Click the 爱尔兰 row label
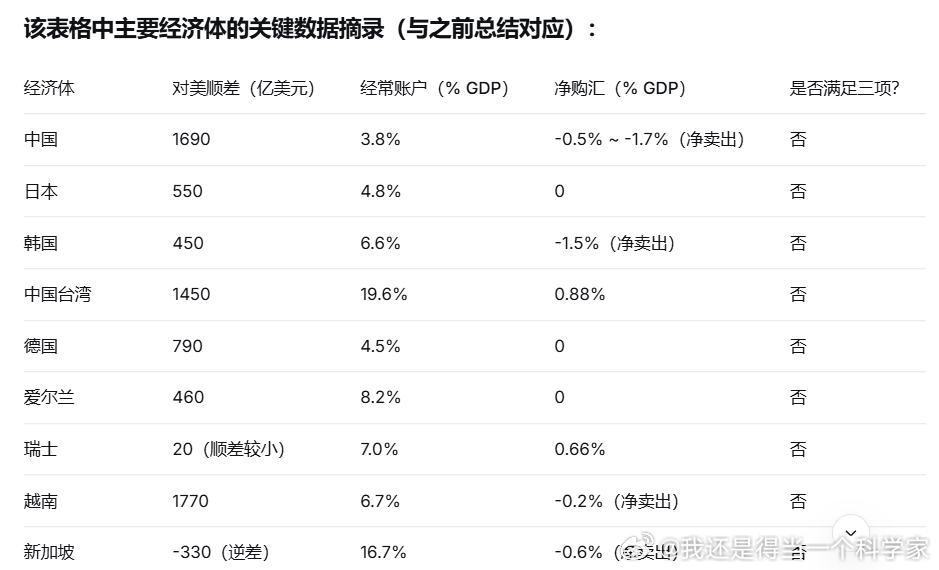This screenshot has height=570, width=939. click(49, 397)
